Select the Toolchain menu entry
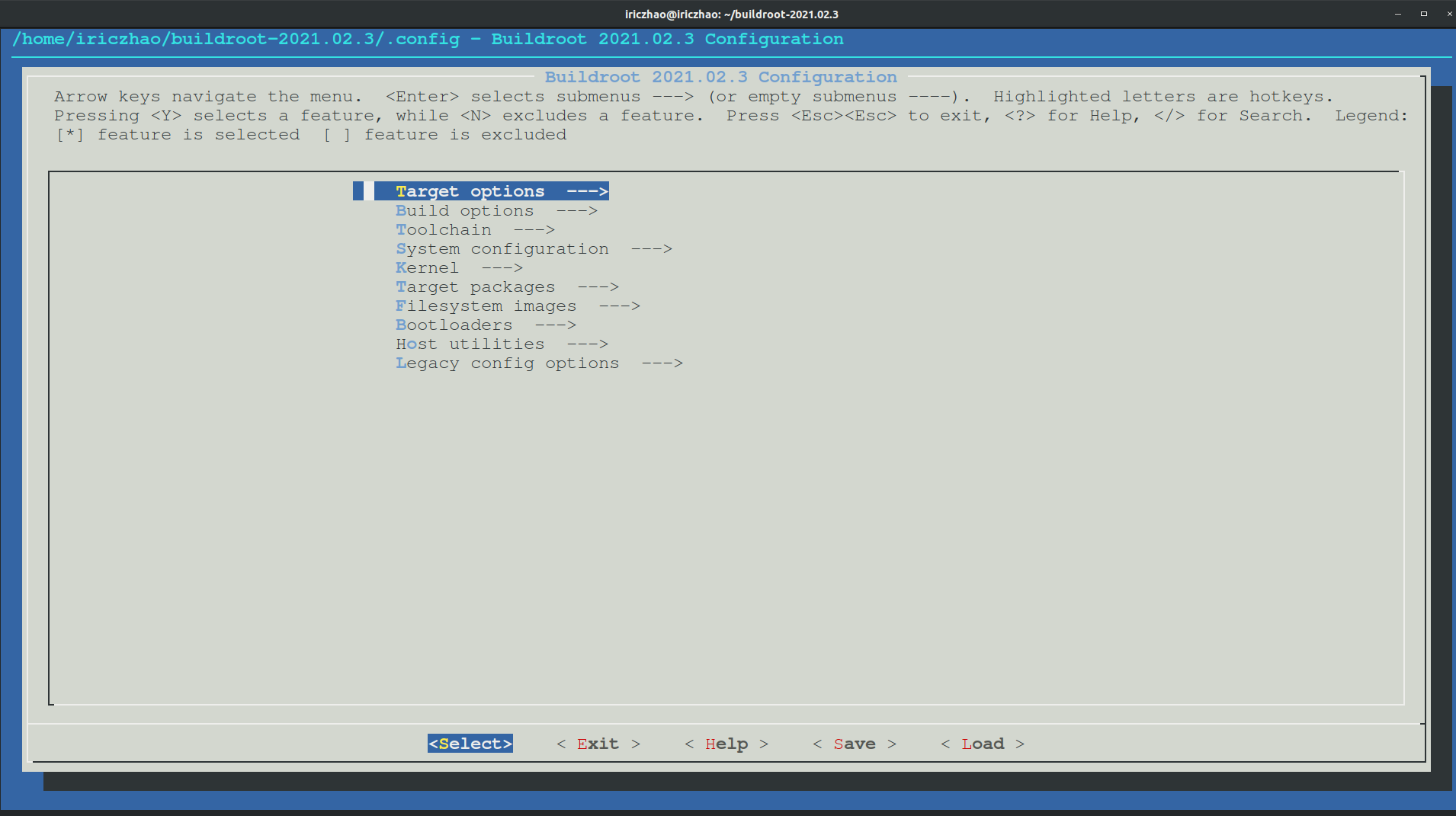1456x816 pixels. point(475,230)
